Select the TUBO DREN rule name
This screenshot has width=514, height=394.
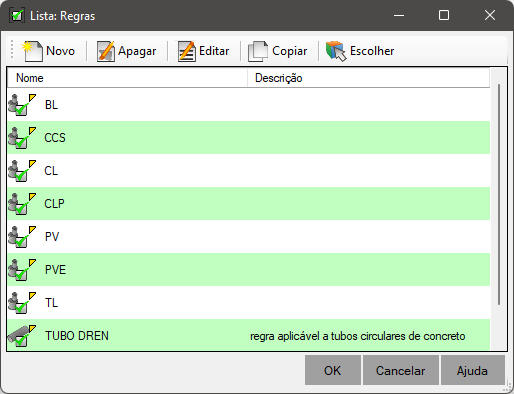(77, 336)
